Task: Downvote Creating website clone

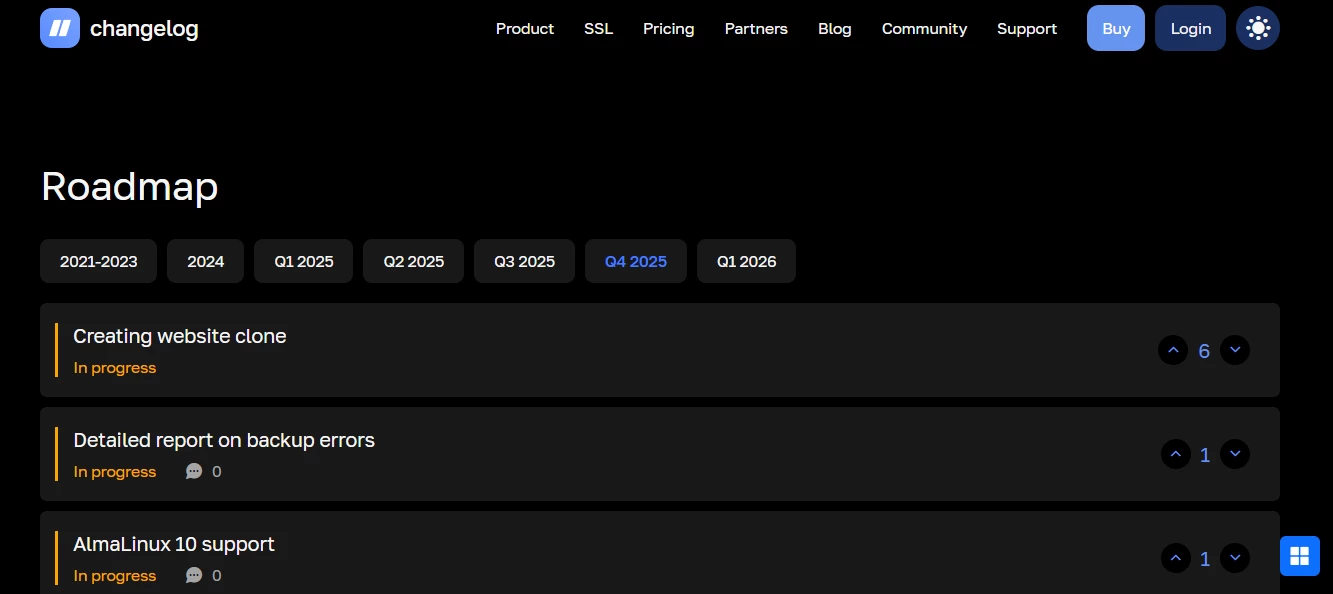Action: click(1235, 350)
